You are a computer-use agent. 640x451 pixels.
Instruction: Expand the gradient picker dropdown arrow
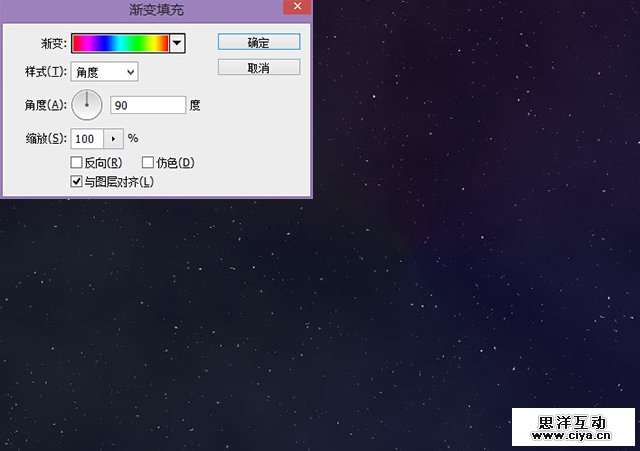click(177, 43)
